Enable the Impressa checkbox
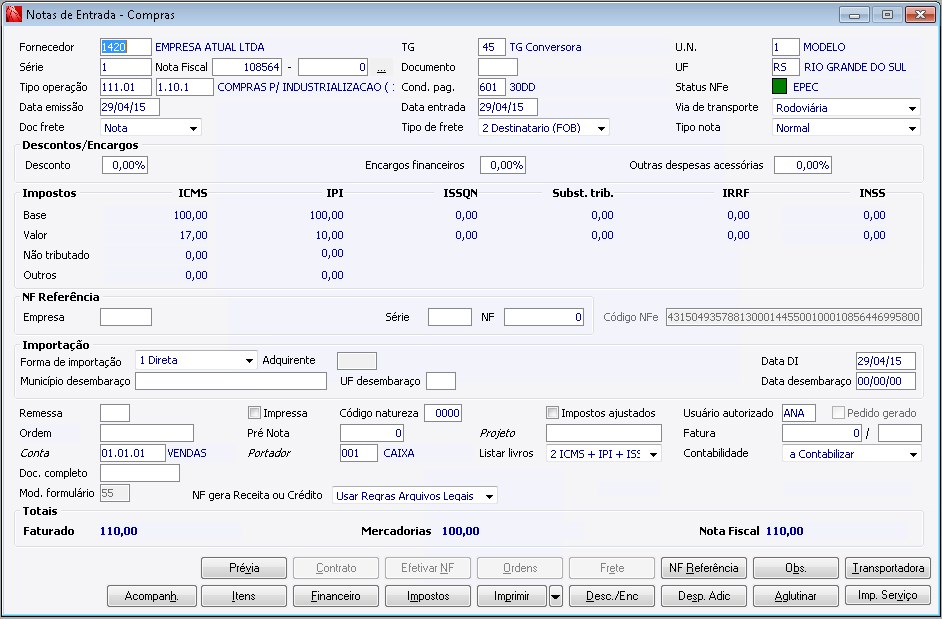 [254, 413]
